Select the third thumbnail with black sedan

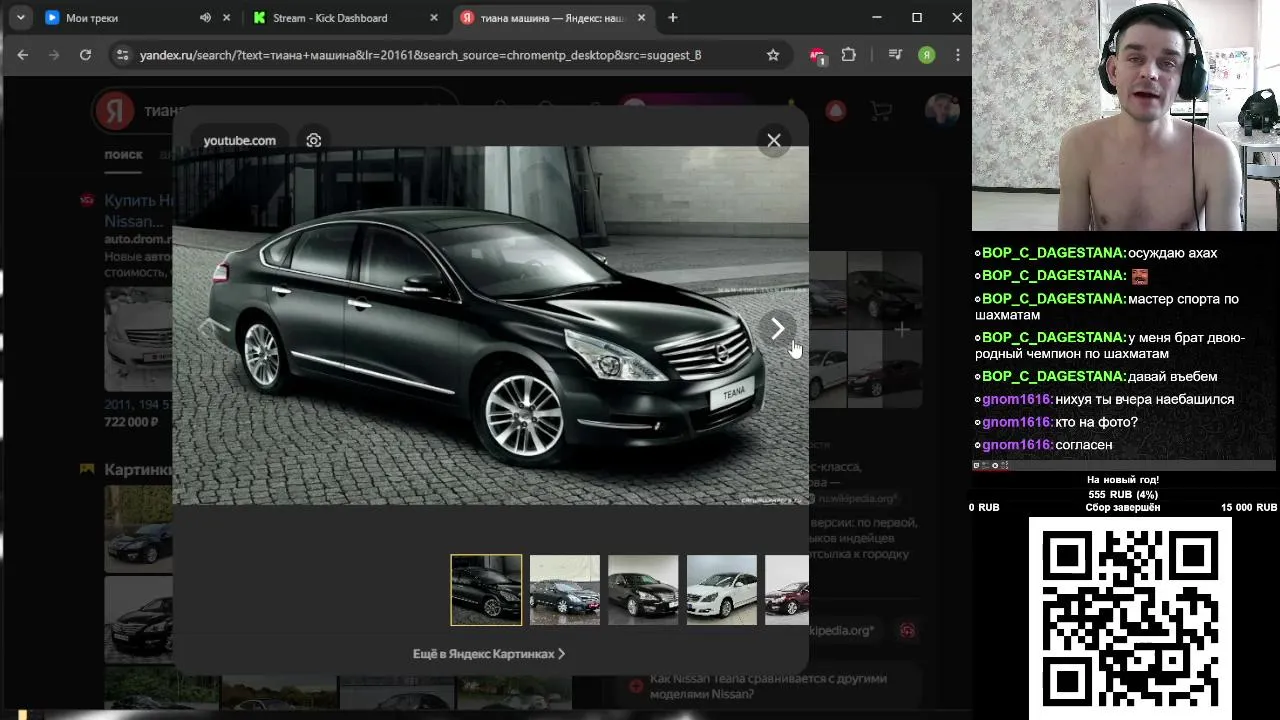coord(643,590)
